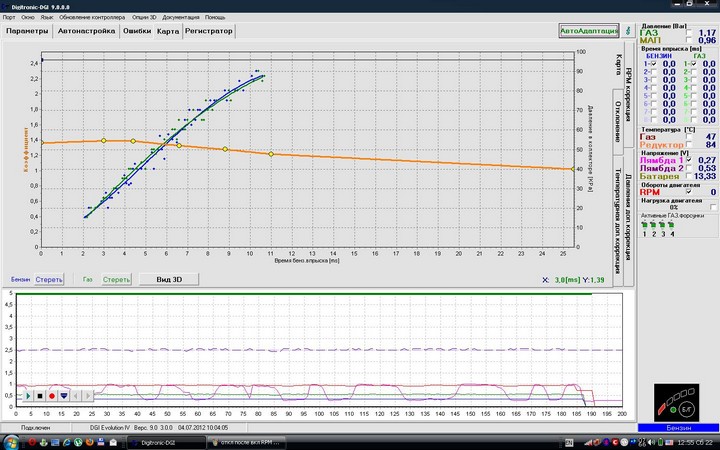Click the red record button
Screen dimensions: 720x450
[51, 395]
